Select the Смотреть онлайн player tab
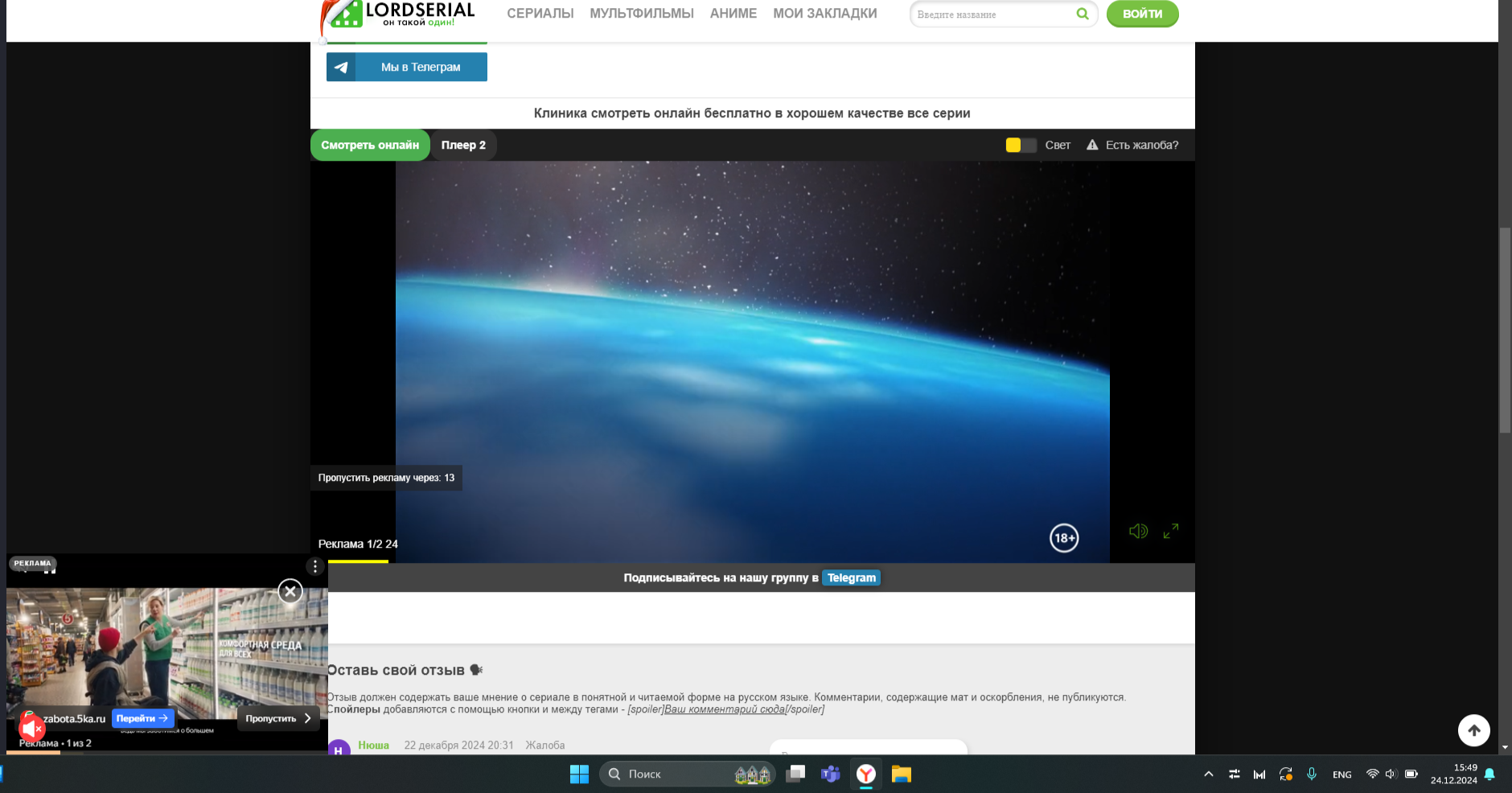This screenshot has height=793, width=1512. 370,145
